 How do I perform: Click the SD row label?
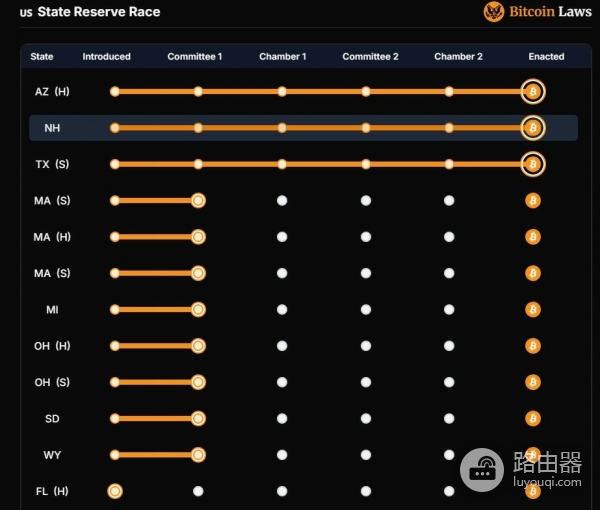52,419
